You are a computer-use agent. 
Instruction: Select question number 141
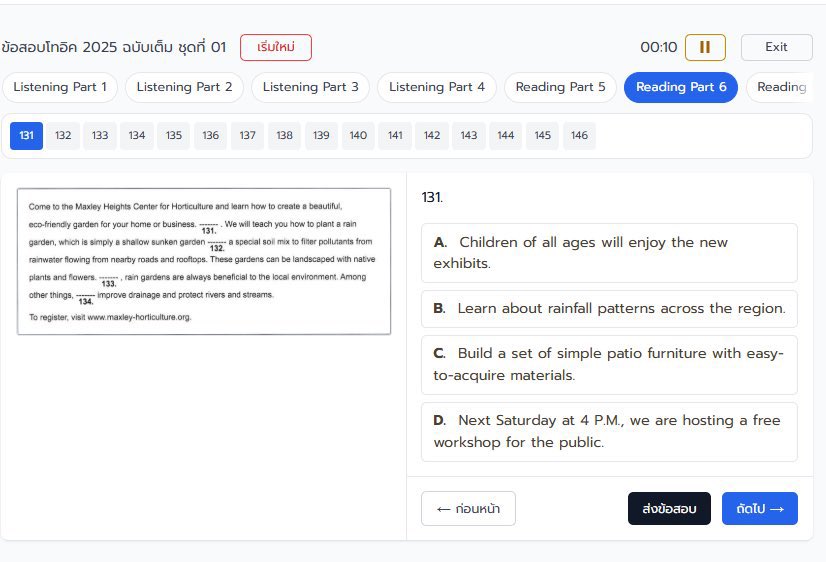(x=395, y=135)
